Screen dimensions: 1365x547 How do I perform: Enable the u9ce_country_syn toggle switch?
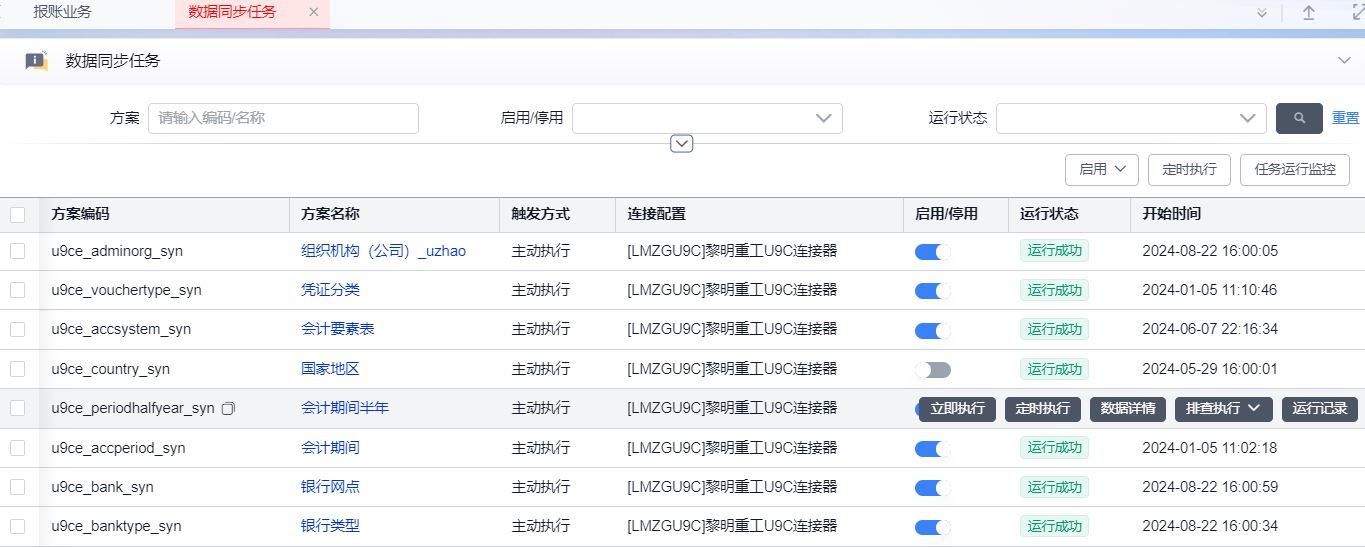[932, 370]
